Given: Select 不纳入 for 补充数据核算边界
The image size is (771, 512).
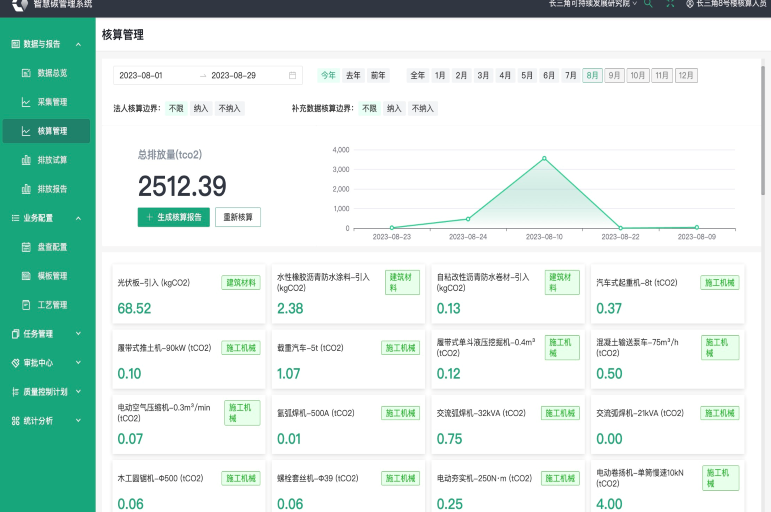Looking at the screenshot, I should (423, 108).
